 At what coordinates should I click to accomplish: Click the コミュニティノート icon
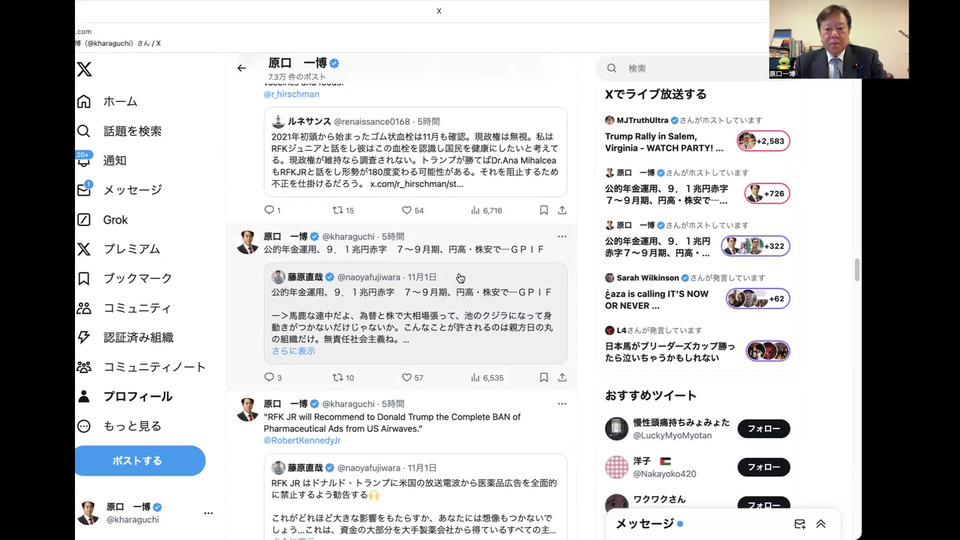pos(84,367)
